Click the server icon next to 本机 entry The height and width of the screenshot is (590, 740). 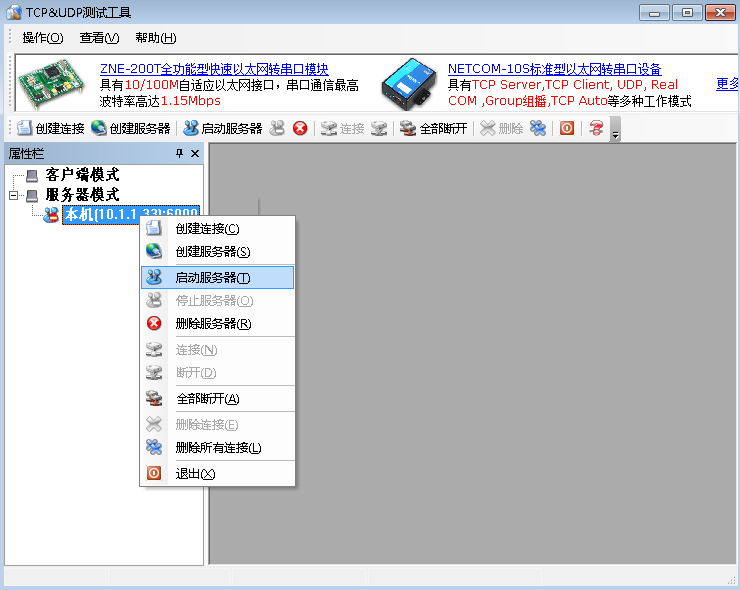point(51,215)
